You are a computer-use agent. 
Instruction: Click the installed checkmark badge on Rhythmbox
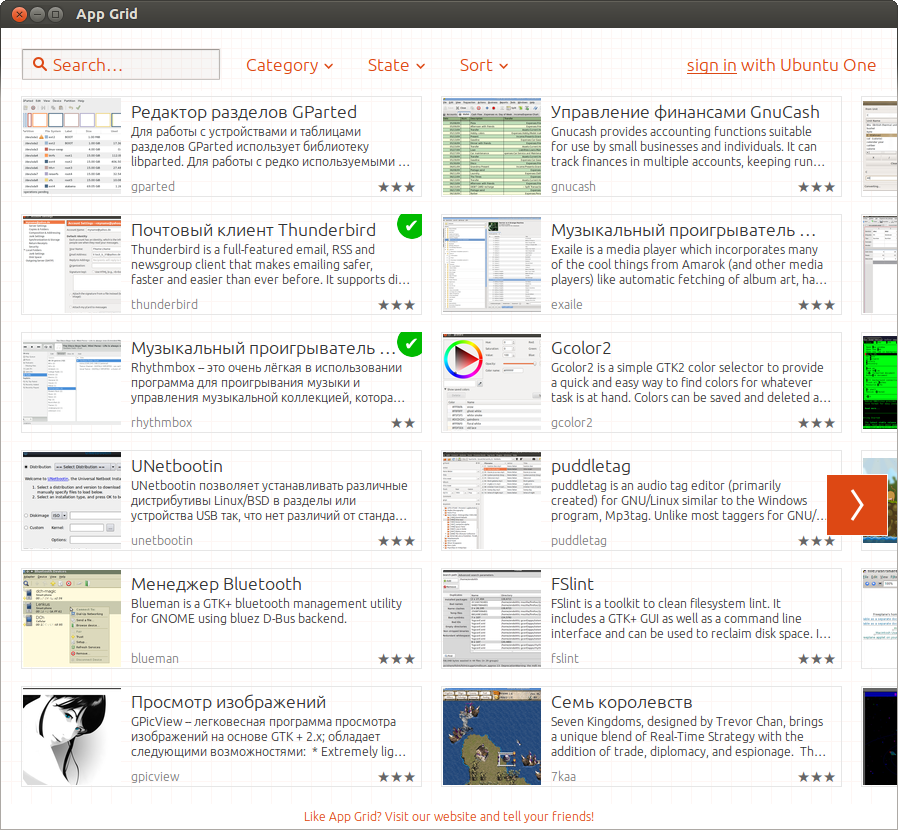[410, 344]
